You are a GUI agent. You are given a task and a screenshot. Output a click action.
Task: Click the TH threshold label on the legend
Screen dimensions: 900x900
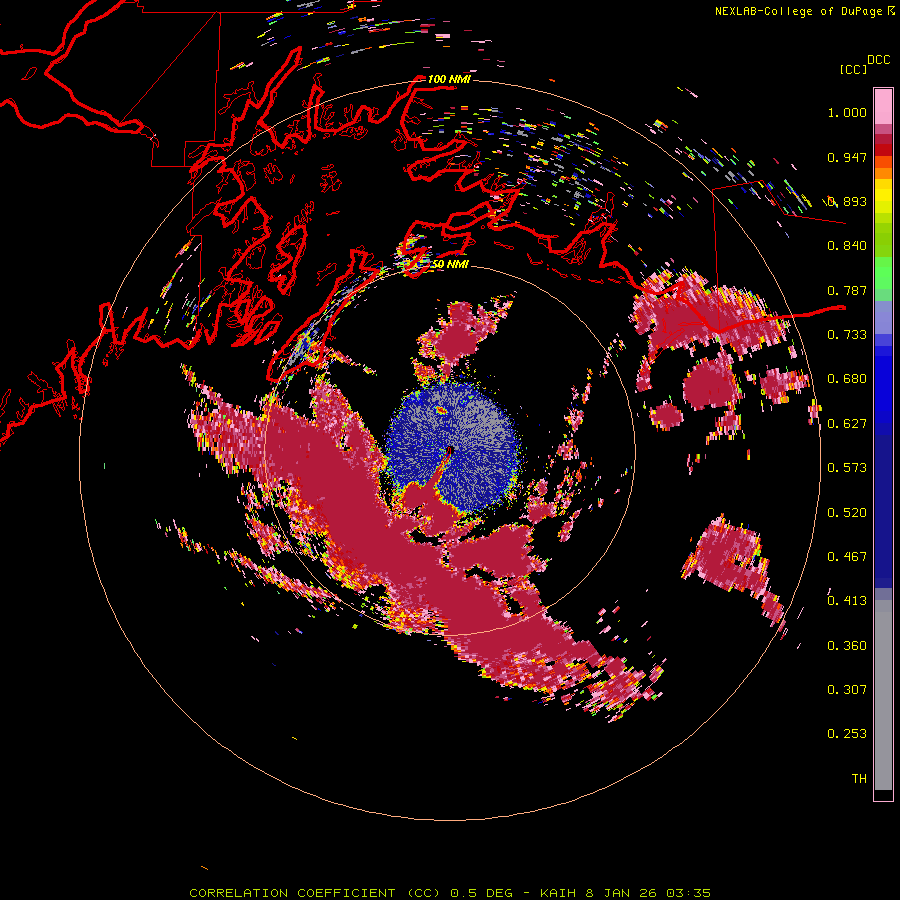click(859, 779)
